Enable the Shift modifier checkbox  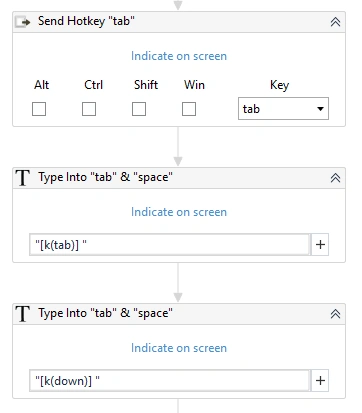pyautogui.click(x=139, y=109)
